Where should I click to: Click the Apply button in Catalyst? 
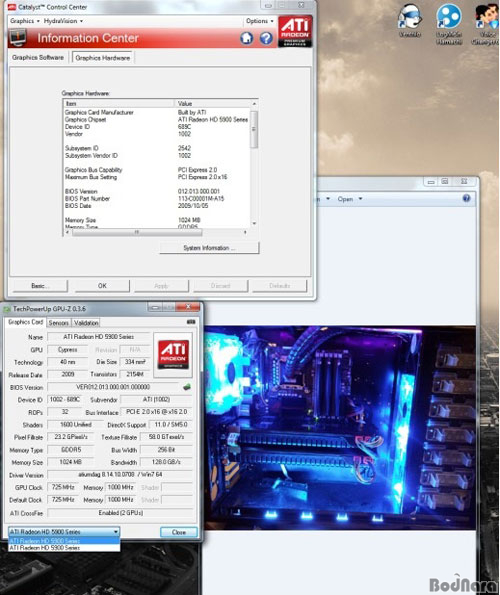(x=161, y=286)
